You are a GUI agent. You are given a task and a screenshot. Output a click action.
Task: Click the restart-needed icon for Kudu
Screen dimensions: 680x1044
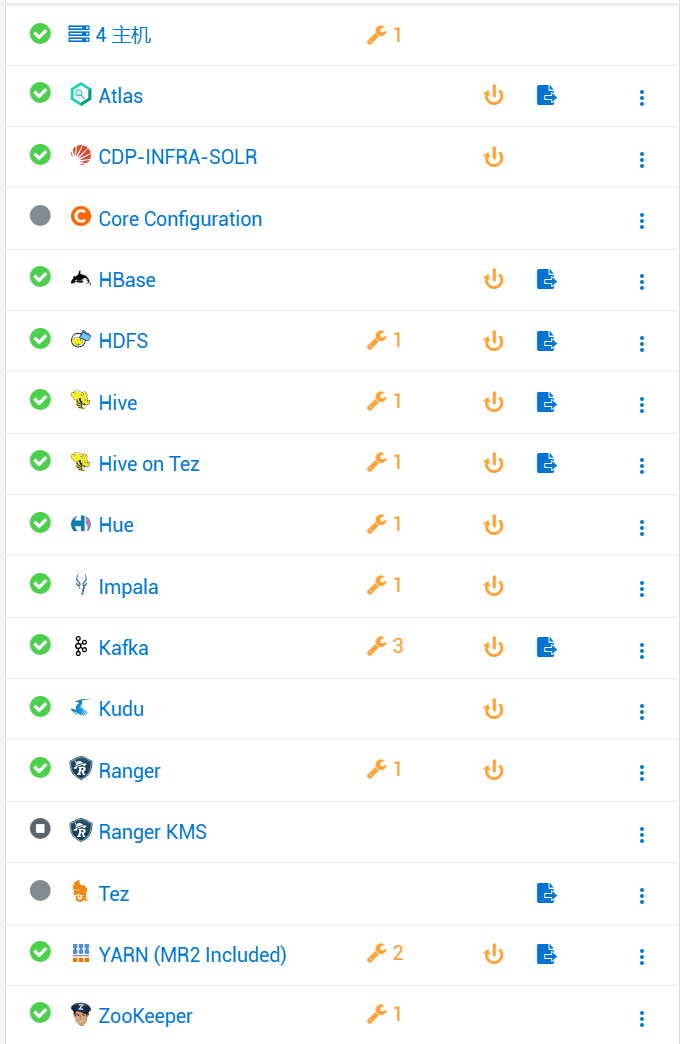pyautogui.click(x=493, y=709)
